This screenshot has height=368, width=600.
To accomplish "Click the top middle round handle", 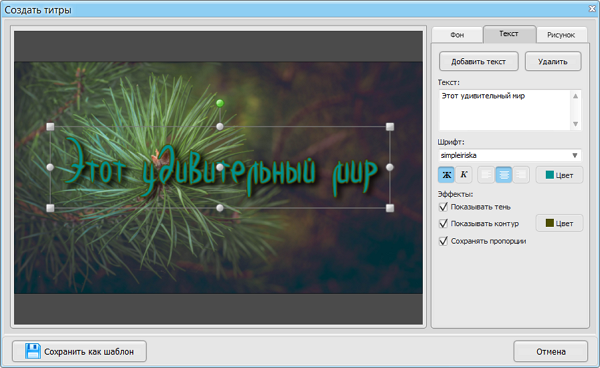I will tap(220, 127).
